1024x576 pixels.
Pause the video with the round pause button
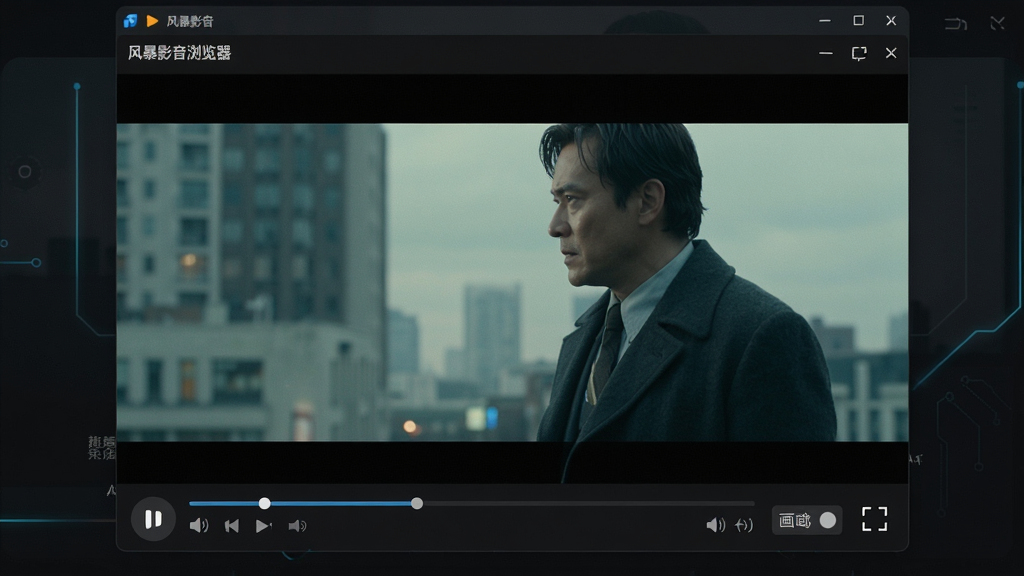pos(153,519)
